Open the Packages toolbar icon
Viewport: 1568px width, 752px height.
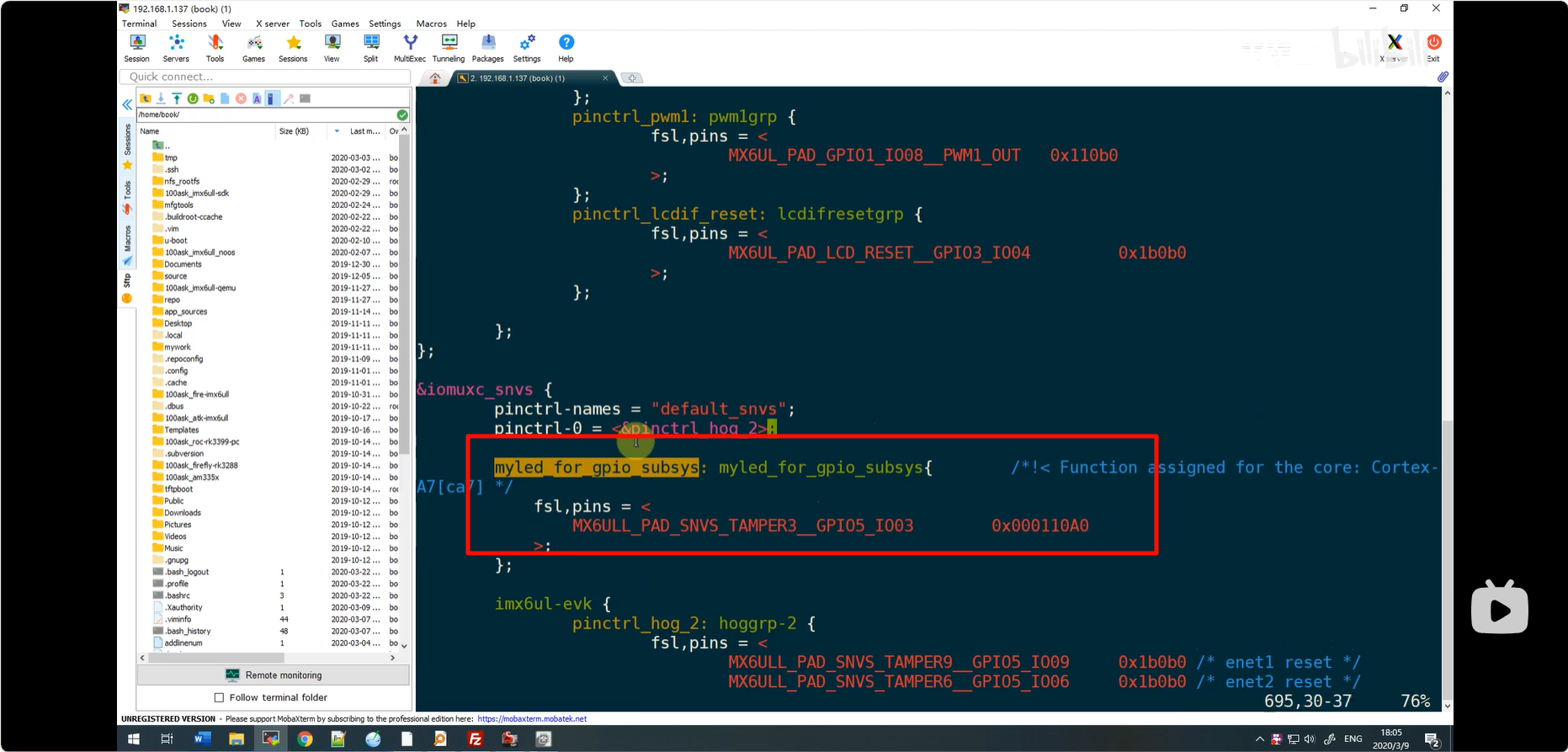coord(488,48)
